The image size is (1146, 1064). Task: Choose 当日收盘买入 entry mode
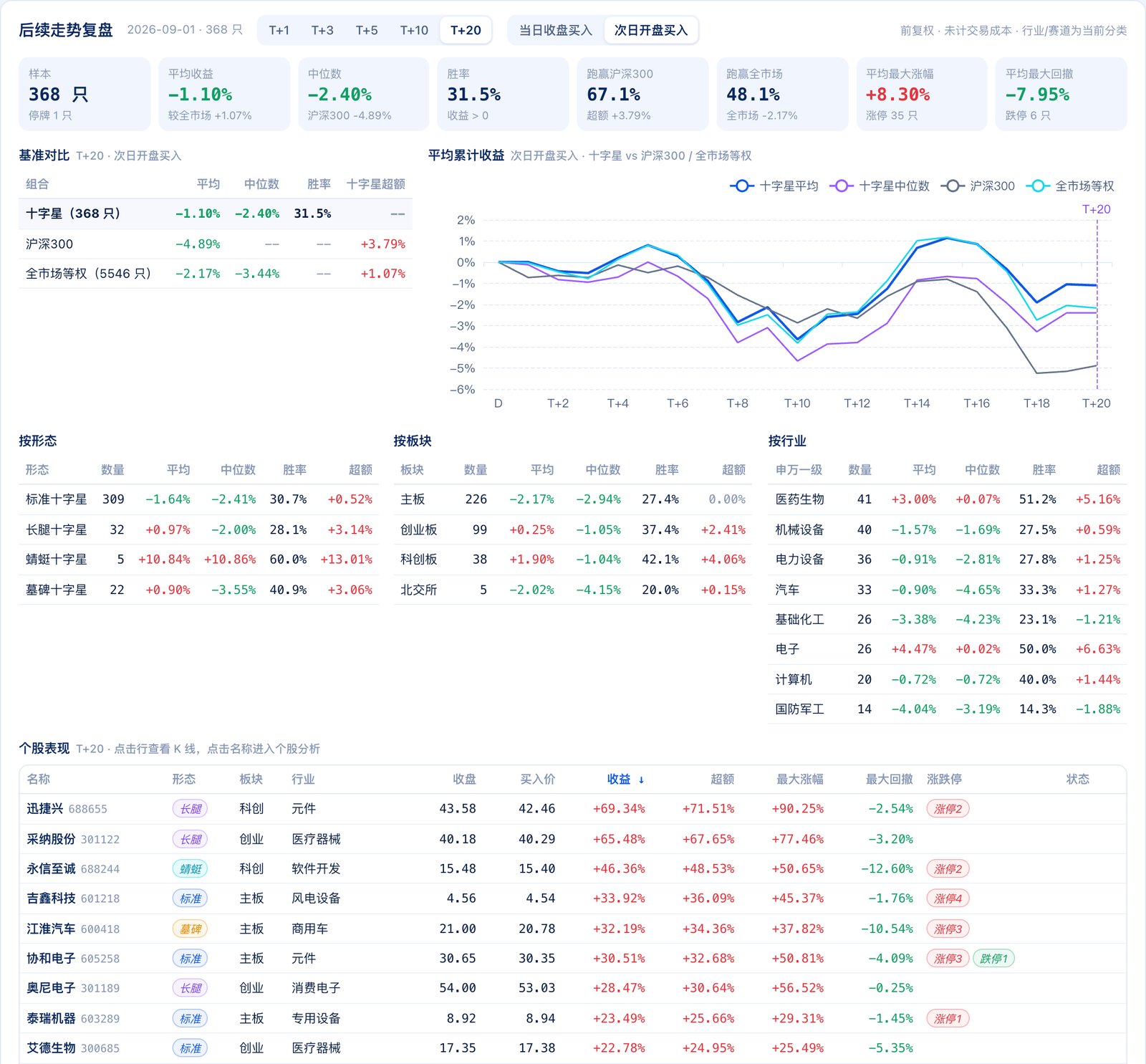tap(556, 30)
